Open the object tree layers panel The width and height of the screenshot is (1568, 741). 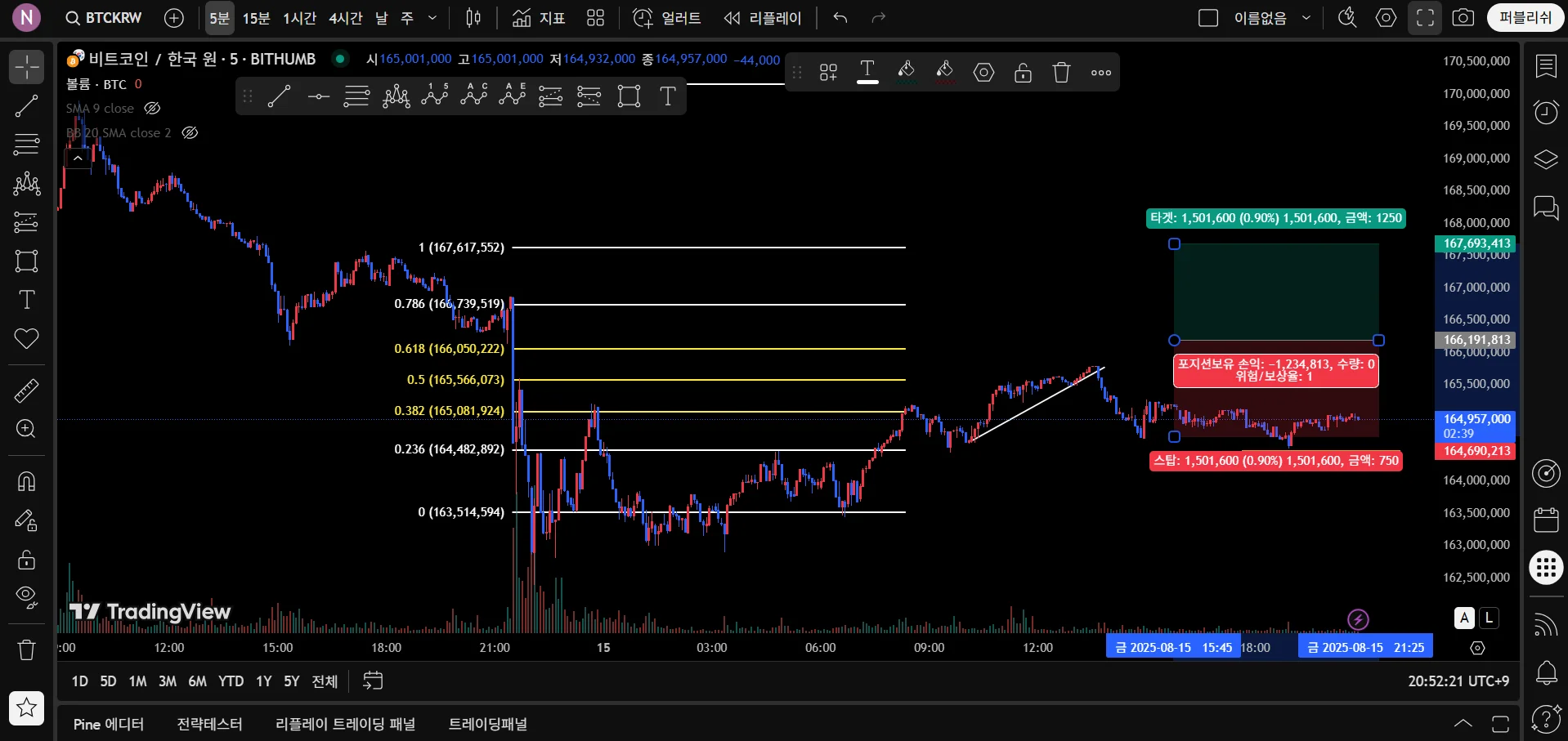click(x=1546, y=159)
